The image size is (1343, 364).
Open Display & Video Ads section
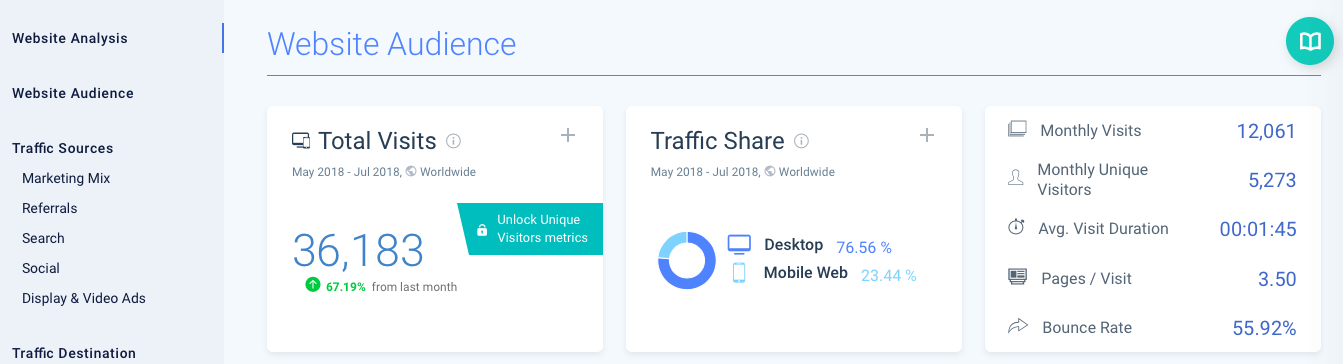[x=84, y=298]
